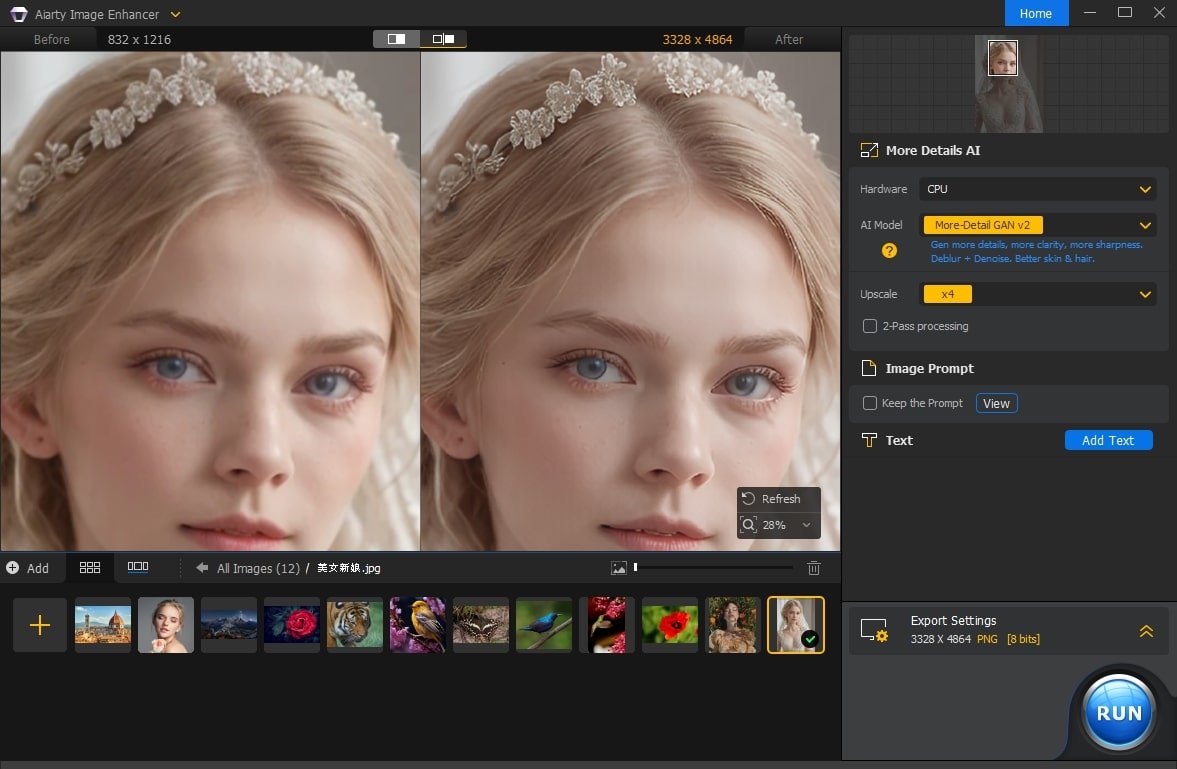Select the blue bird thumbnail
Viewport: 1177px width, 769px height.
tap(544, 625)
